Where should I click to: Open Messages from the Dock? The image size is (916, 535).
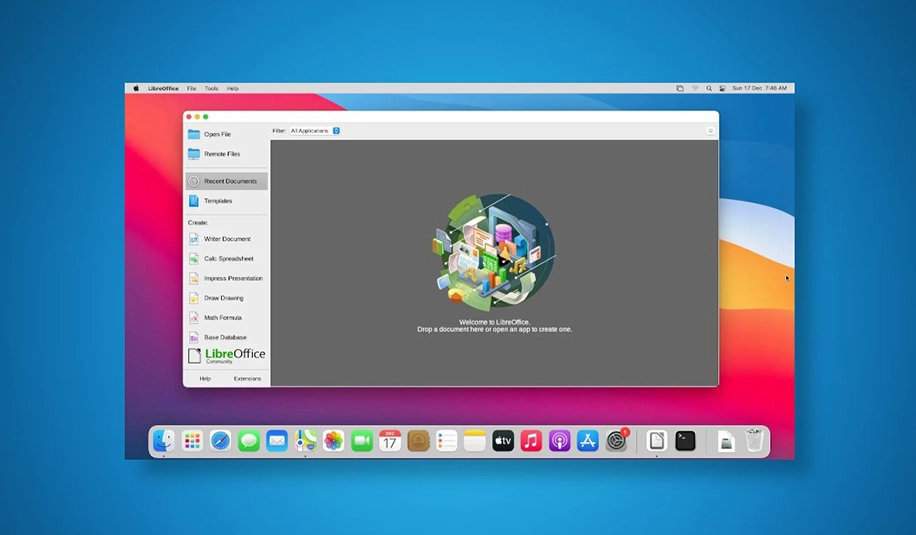pos(249,441)
